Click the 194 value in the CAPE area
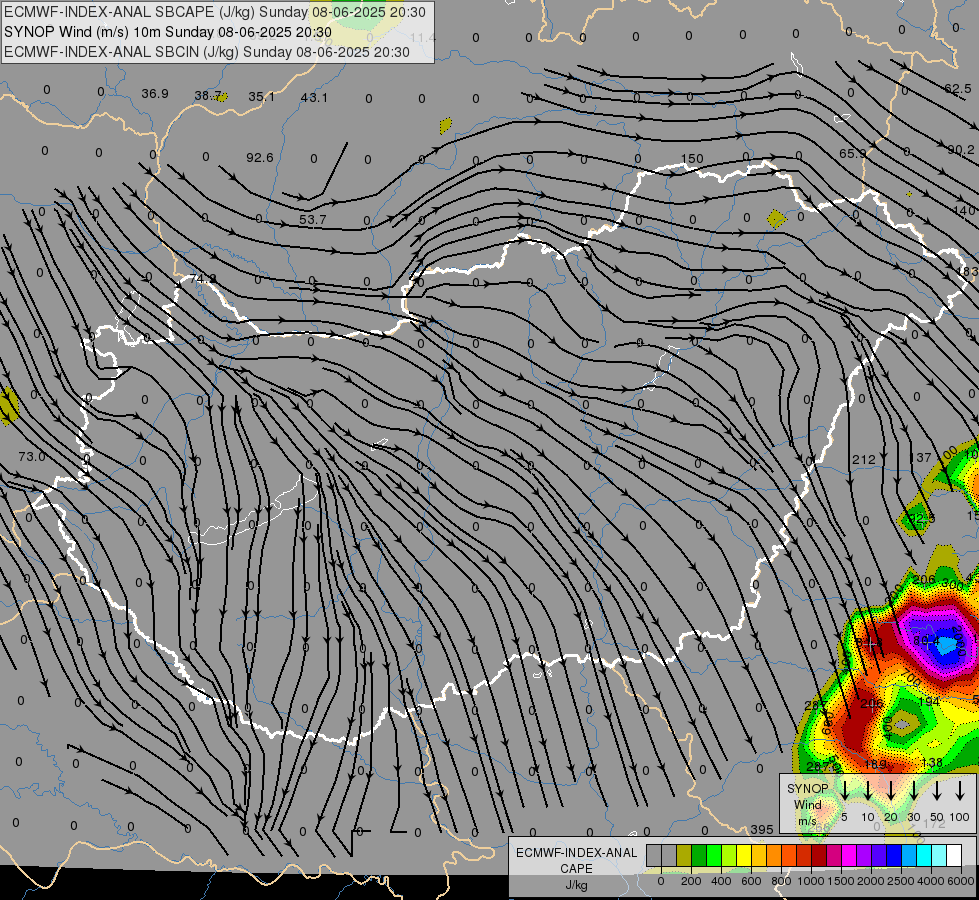 click(x=929, y=701)
